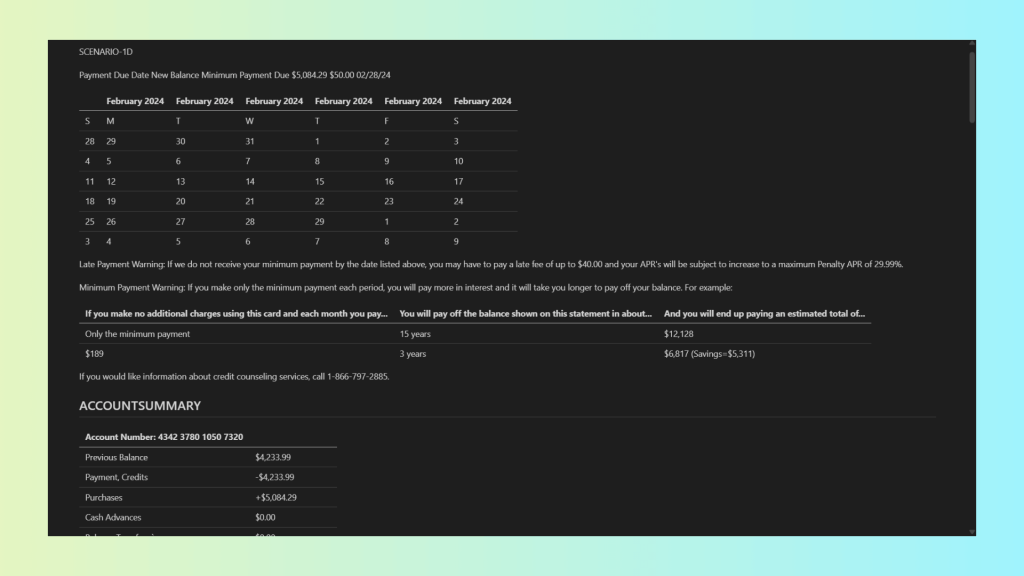Select the $189 payment cell
This screenshot has height=576, width=1024.
(94, 354)
